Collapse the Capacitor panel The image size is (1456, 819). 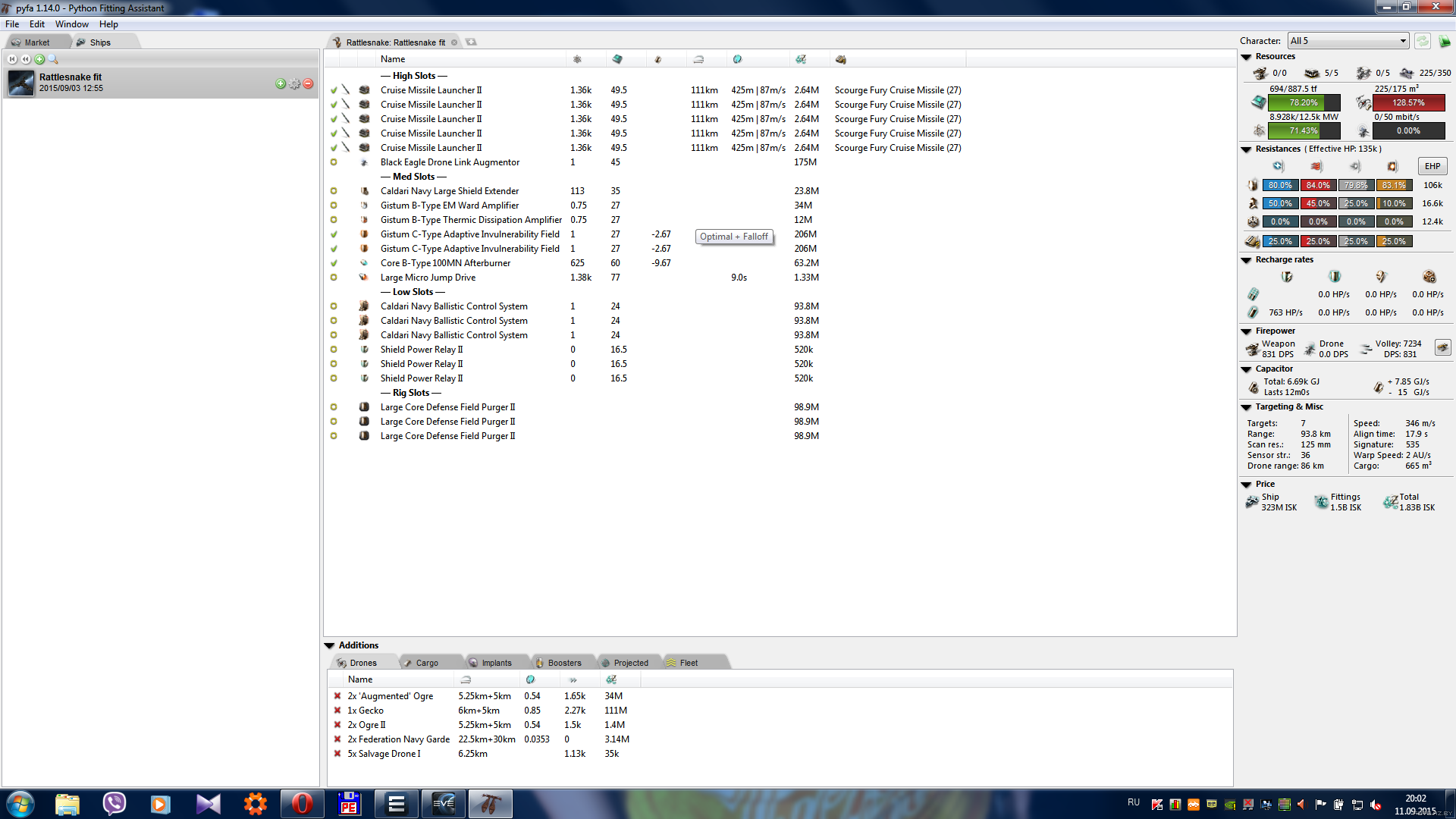coord(1246,369)
